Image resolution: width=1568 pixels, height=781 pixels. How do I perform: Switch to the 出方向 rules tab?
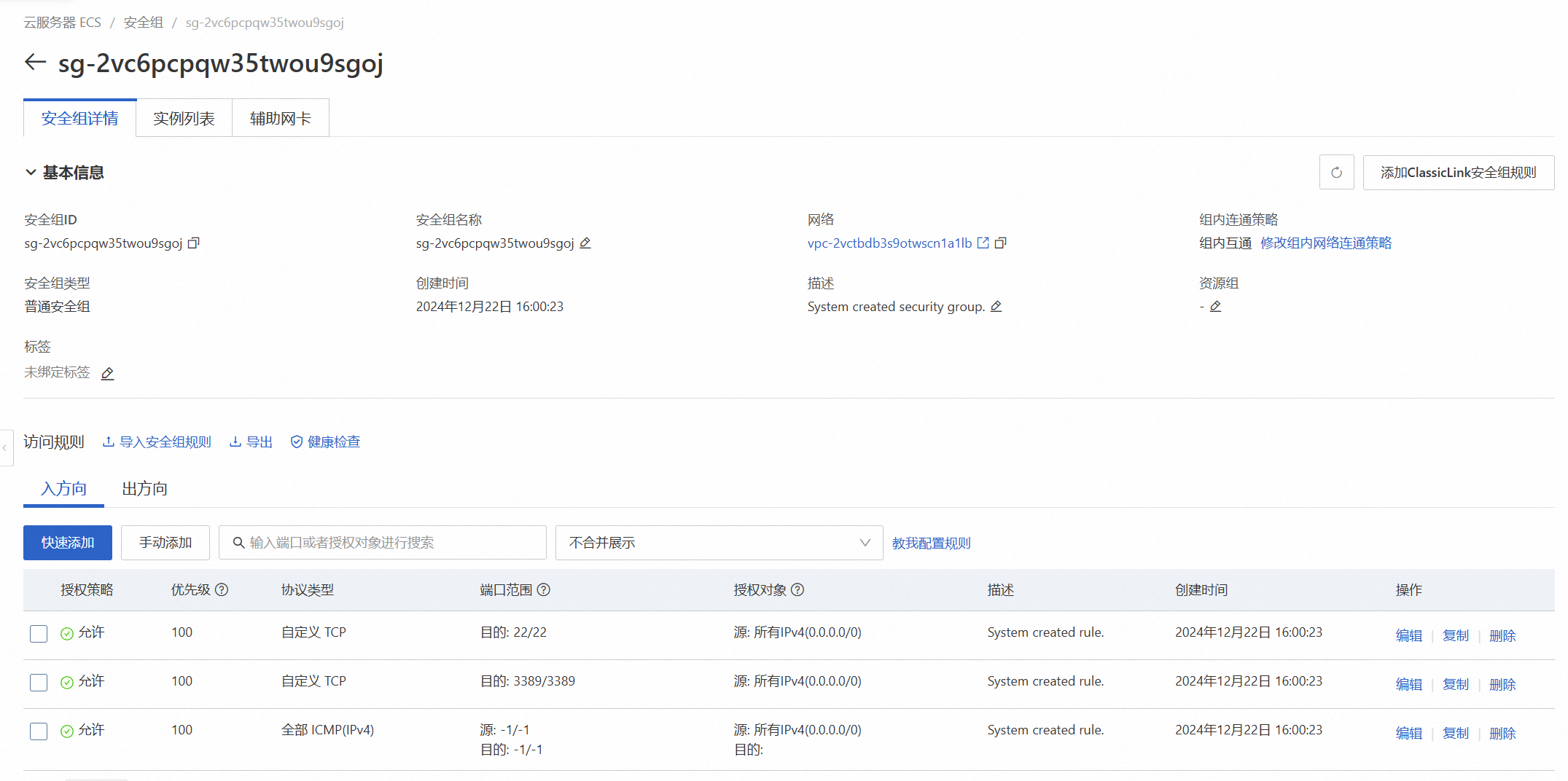point(144,489)
